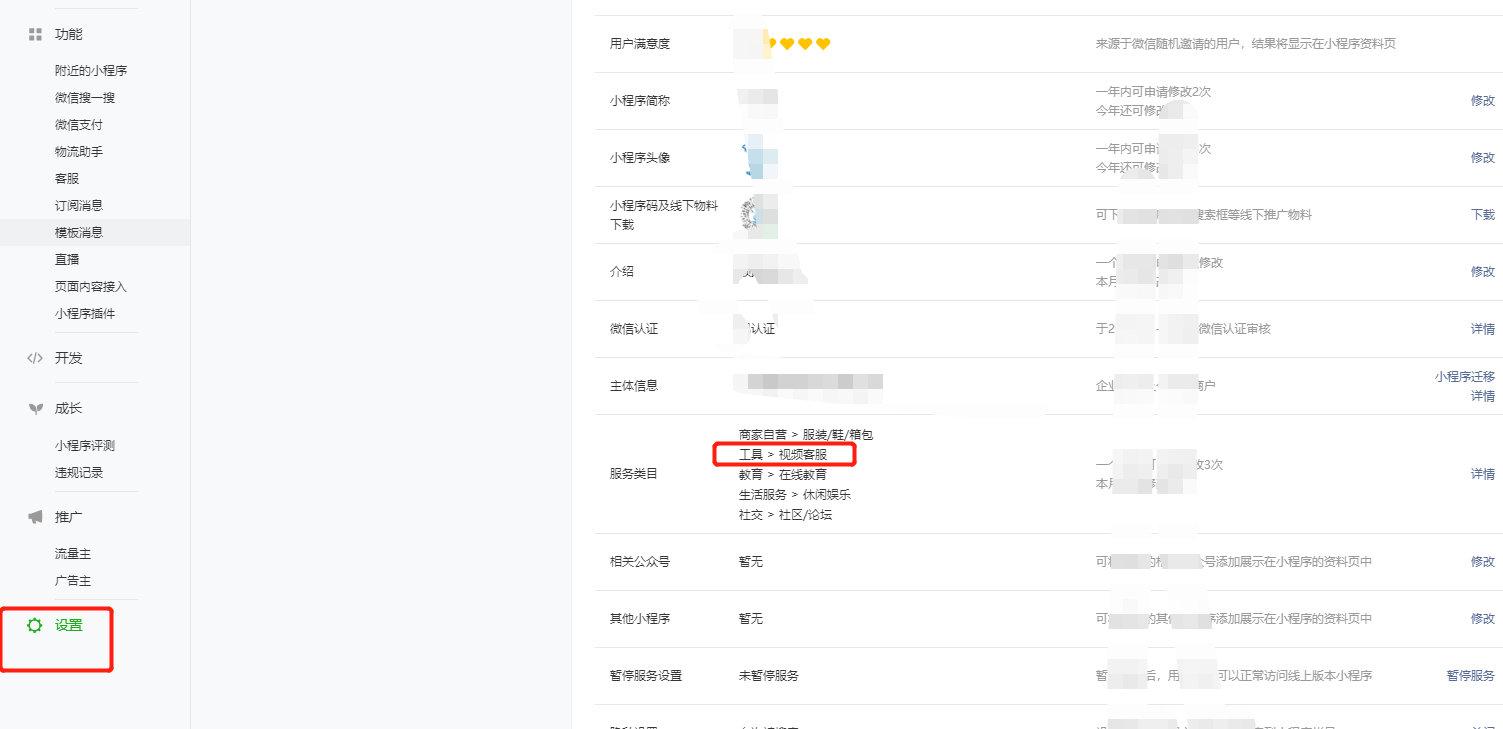Image resolution: width=1503 pixels, height=729 pixels.
Task: Select 流量主 under 推广
Action: click(73, 553)
